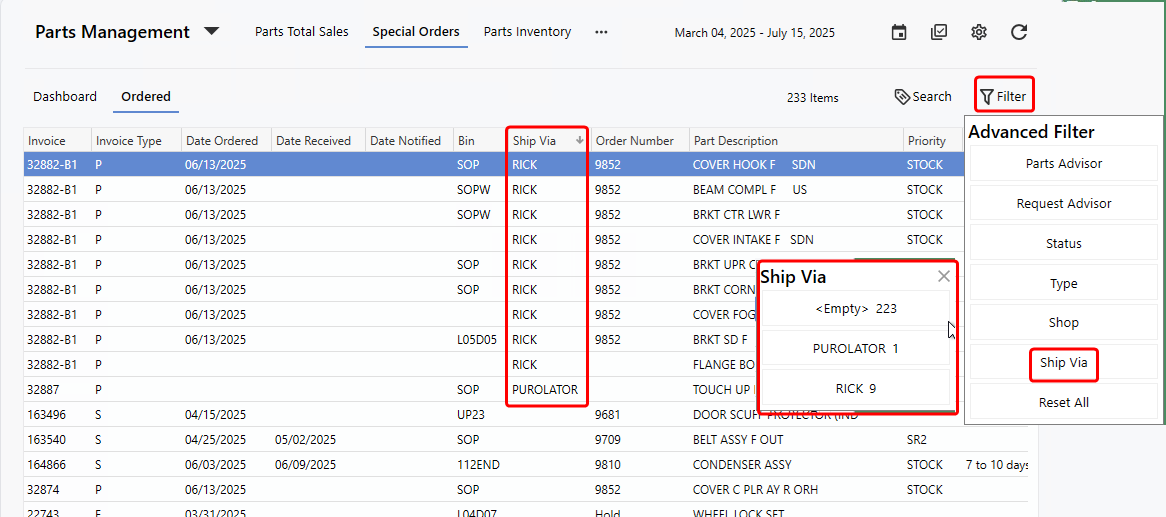Select the Status filter option
This screenshot has height=517, width=1166.
pyautogui.click(x=1063, y=243)
